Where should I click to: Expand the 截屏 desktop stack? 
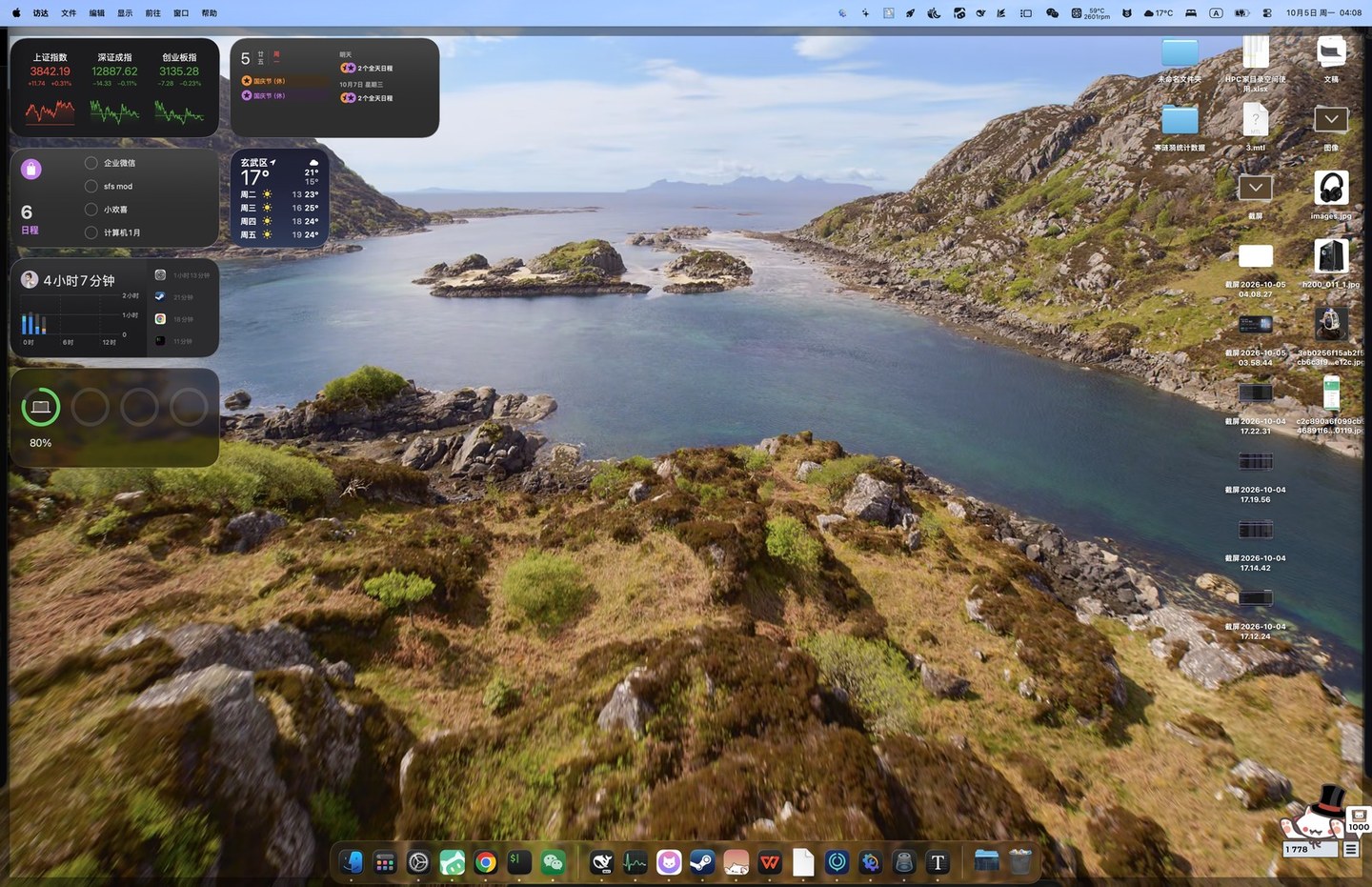point(1255,188)
